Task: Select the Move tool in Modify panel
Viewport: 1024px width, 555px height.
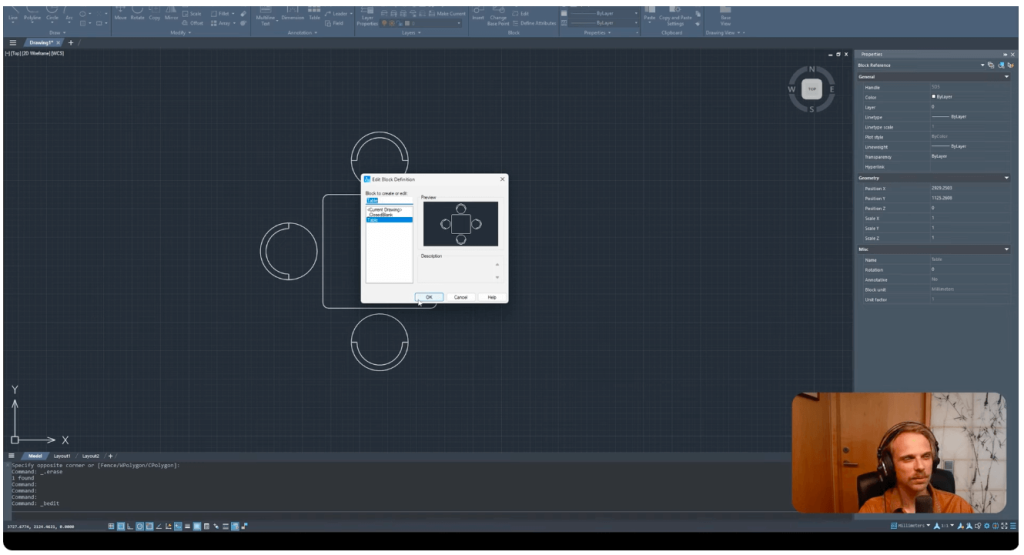Action: pos(121,17)
